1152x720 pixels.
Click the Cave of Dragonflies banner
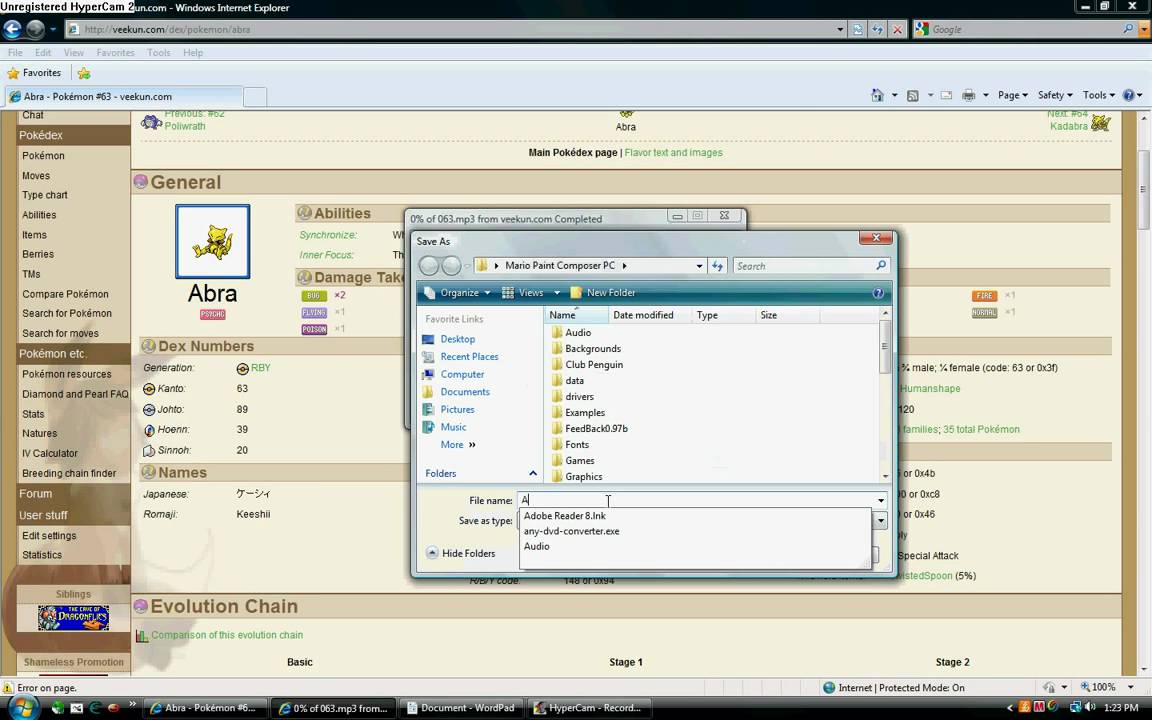tap(73, 618)
